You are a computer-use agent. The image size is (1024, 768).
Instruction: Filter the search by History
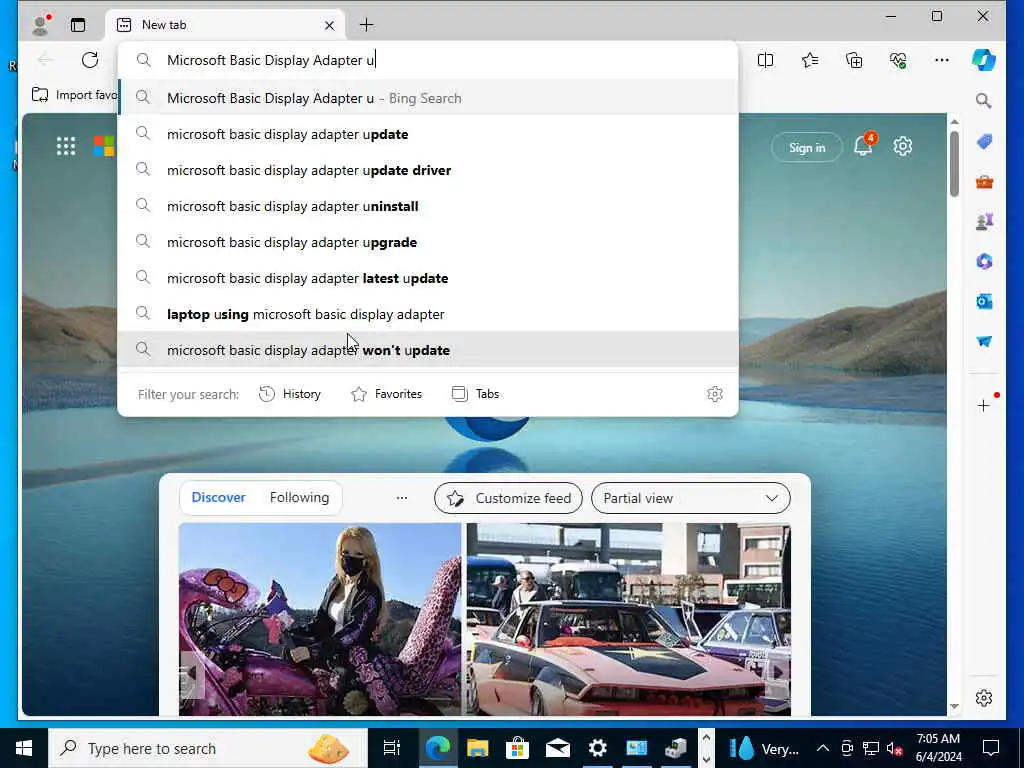click(x=290, y=394)
